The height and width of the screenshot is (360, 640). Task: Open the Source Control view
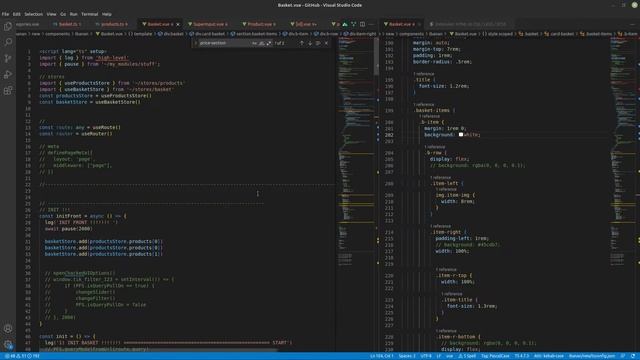click(8, 58)
